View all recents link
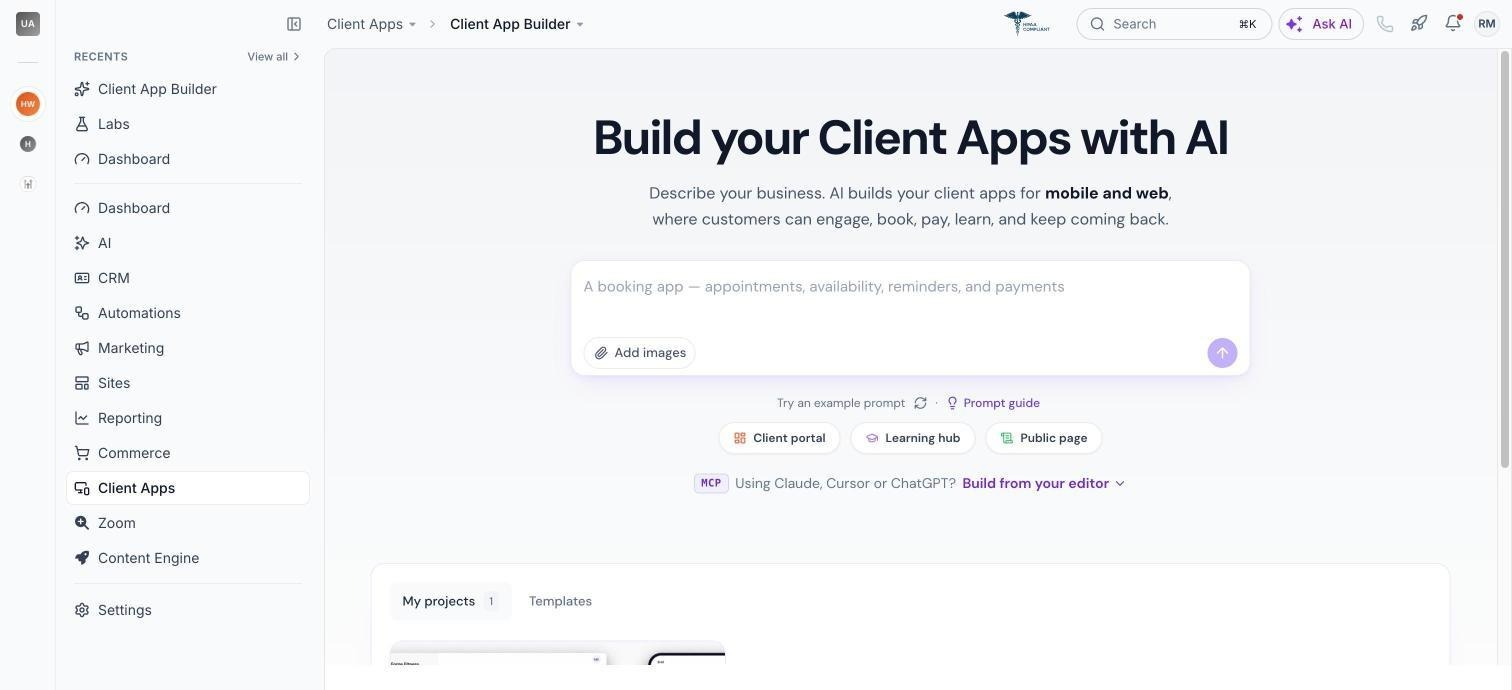This screenshot has height=690, width=1512. tap(274, 57)
